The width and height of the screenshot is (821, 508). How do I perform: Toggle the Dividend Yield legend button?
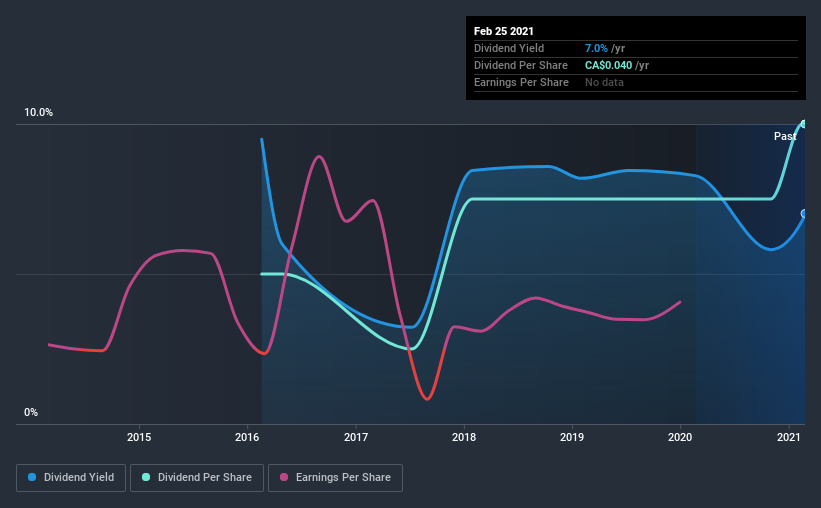[x=71, y=478]
